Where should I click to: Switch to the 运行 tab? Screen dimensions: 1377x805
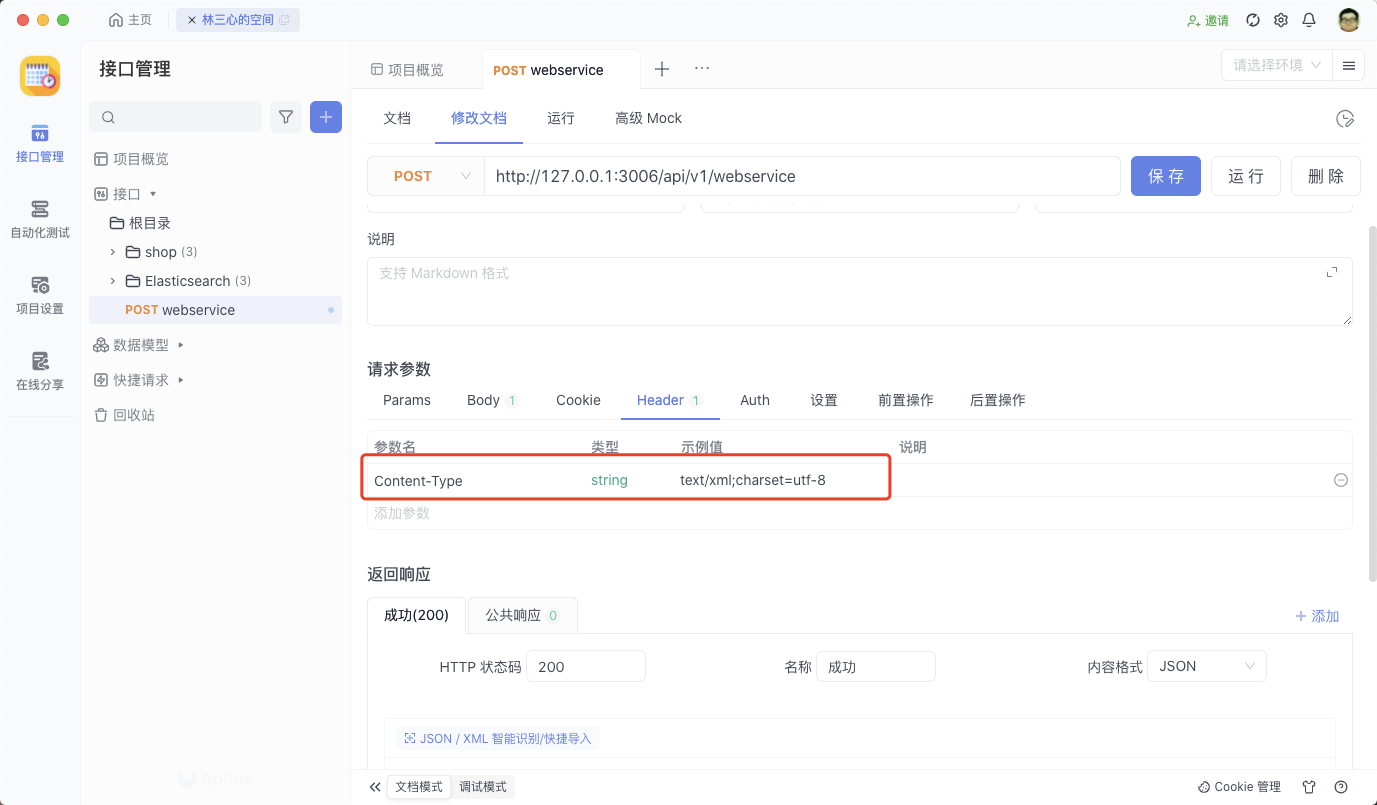point(560,117)
